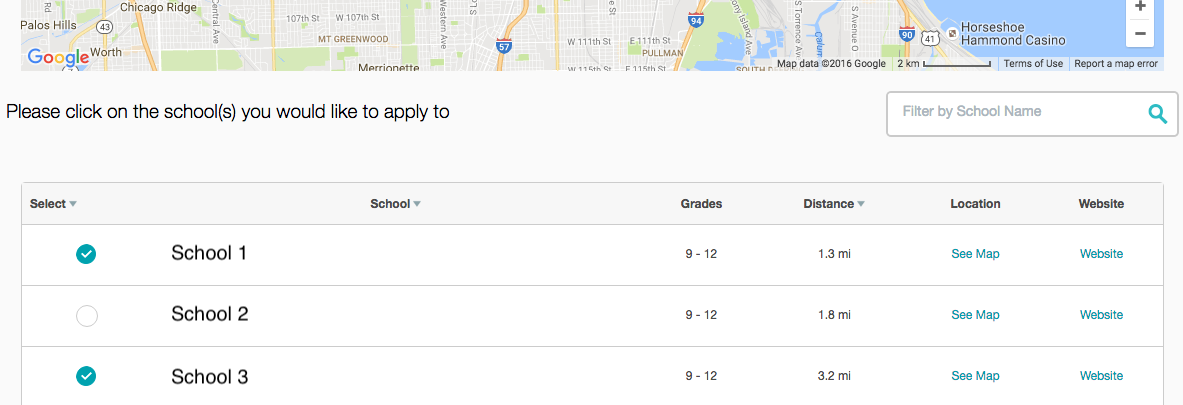
Task: Zoom out on the map
Action: pos(1140,34)
